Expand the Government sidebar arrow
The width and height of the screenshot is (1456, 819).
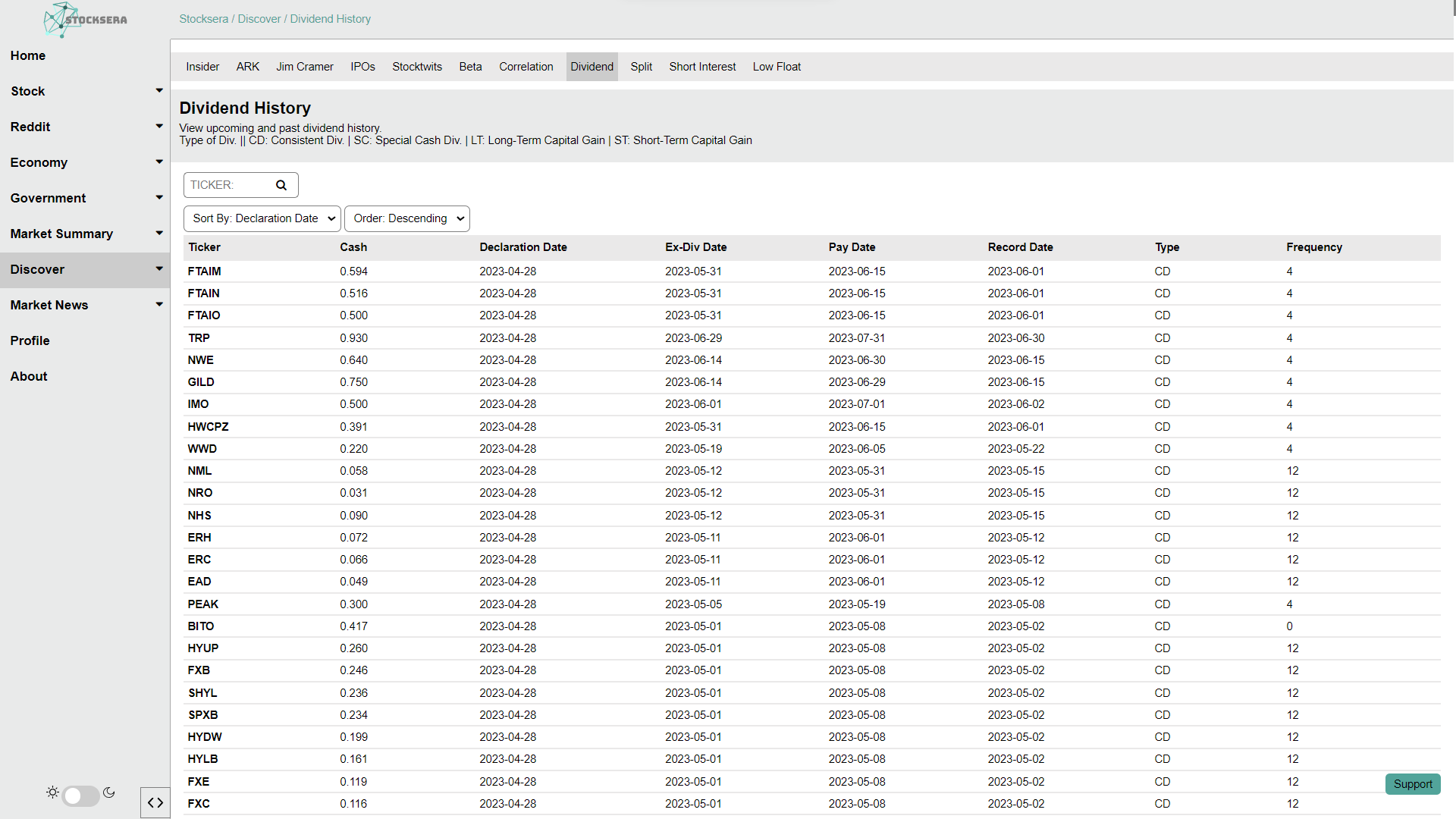[x=159, y=198]
